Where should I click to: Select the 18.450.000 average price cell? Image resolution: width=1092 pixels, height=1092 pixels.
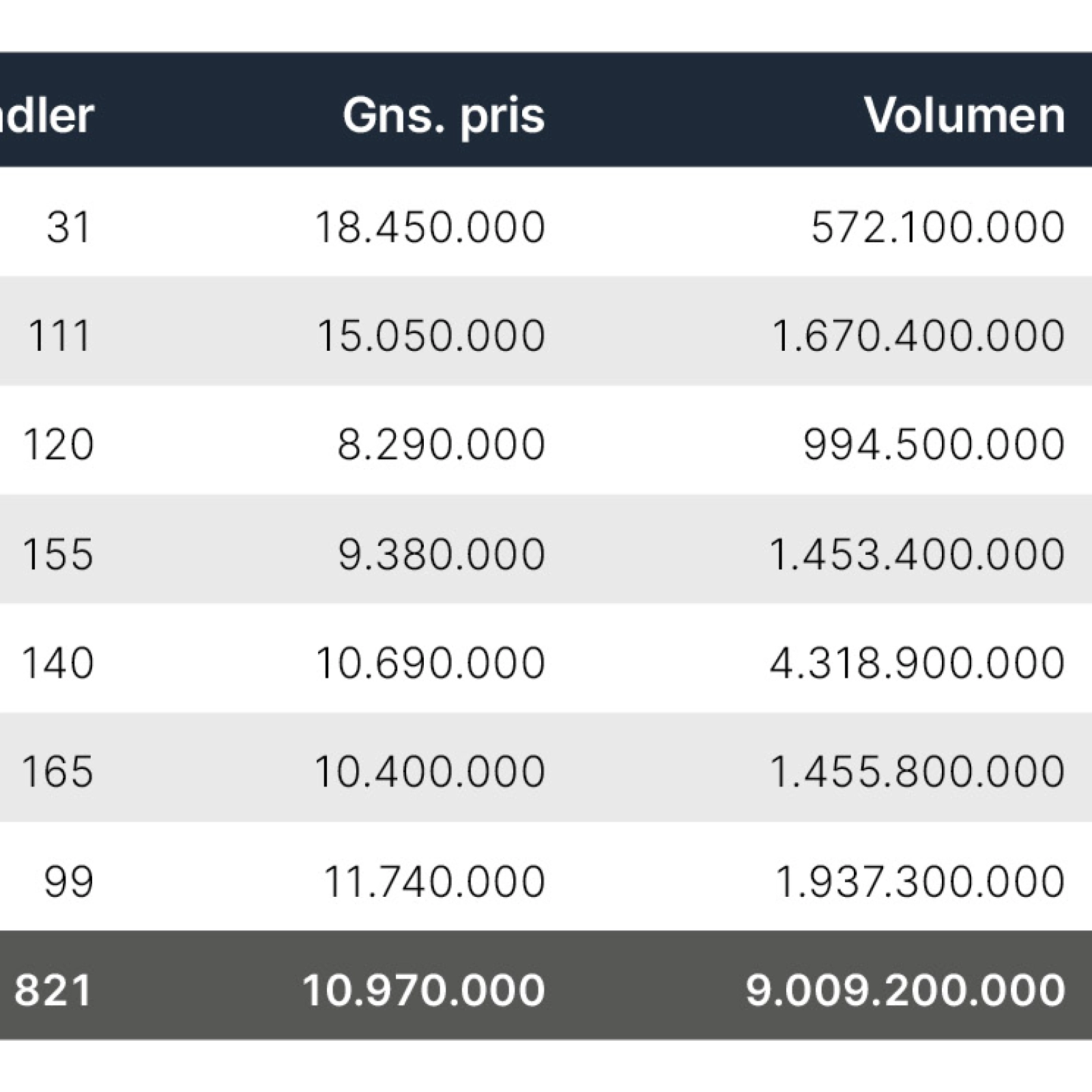[430, 227]
